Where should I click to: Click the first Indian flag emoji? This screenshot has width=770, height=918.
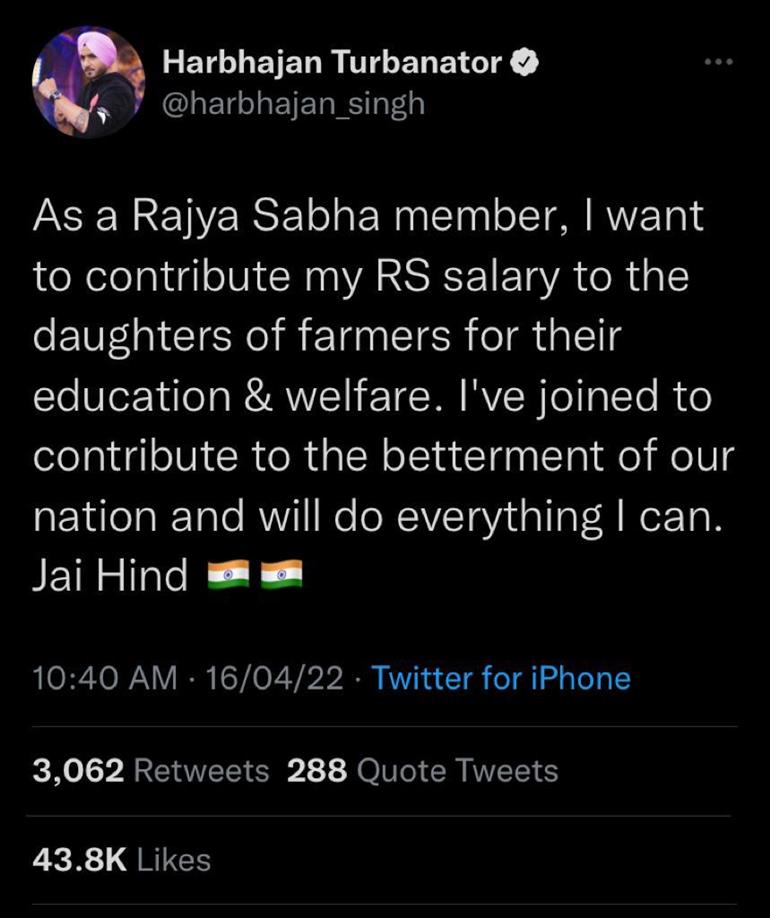[x=226, y=575]
